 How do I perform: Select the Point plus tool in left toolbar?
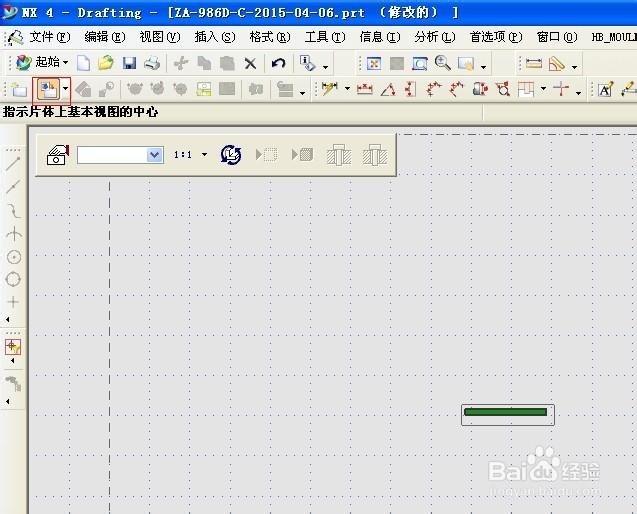pyautogui.click(x=13, y=302)
